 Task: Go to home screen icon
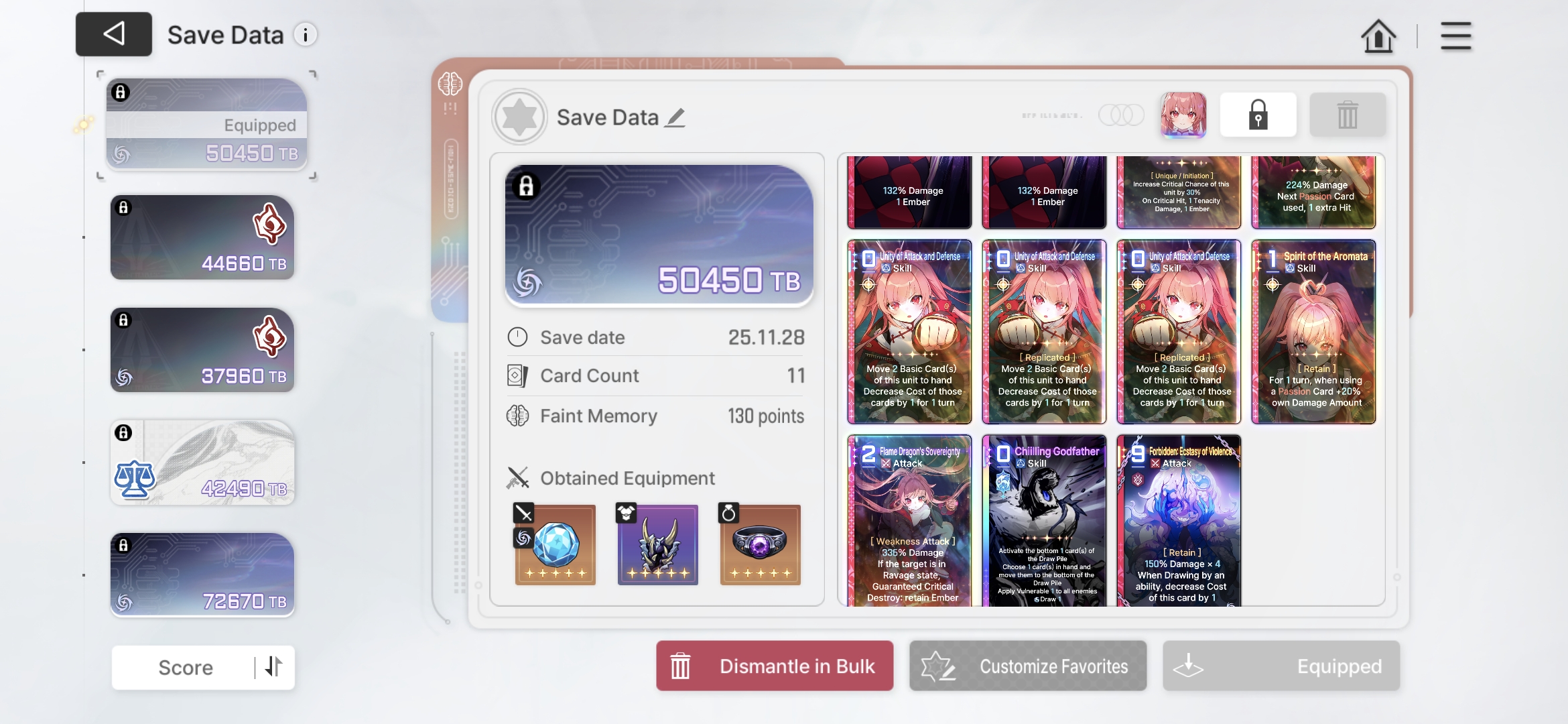coord(1378,36)
